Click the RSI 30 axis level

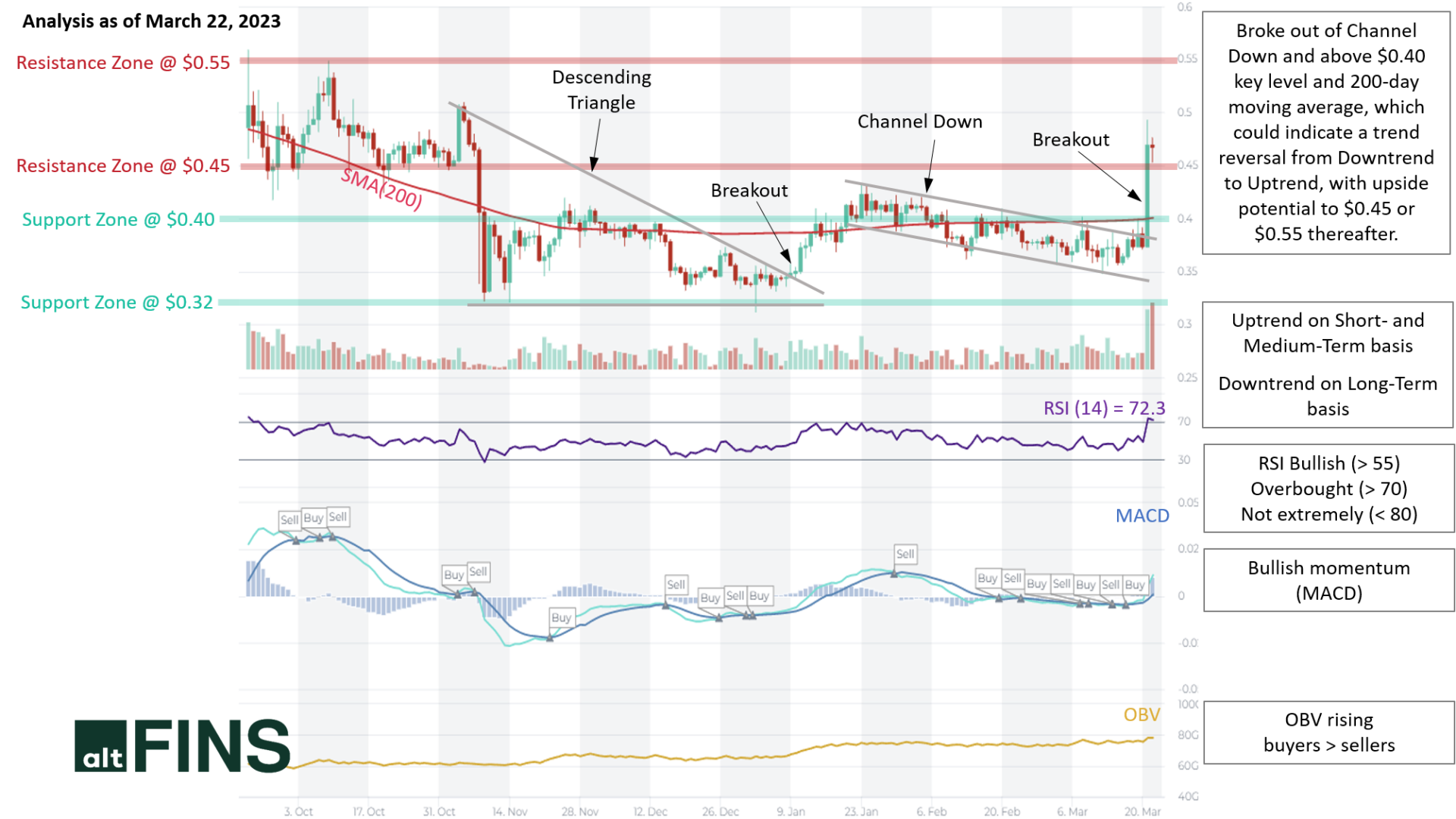[1185, 460]
